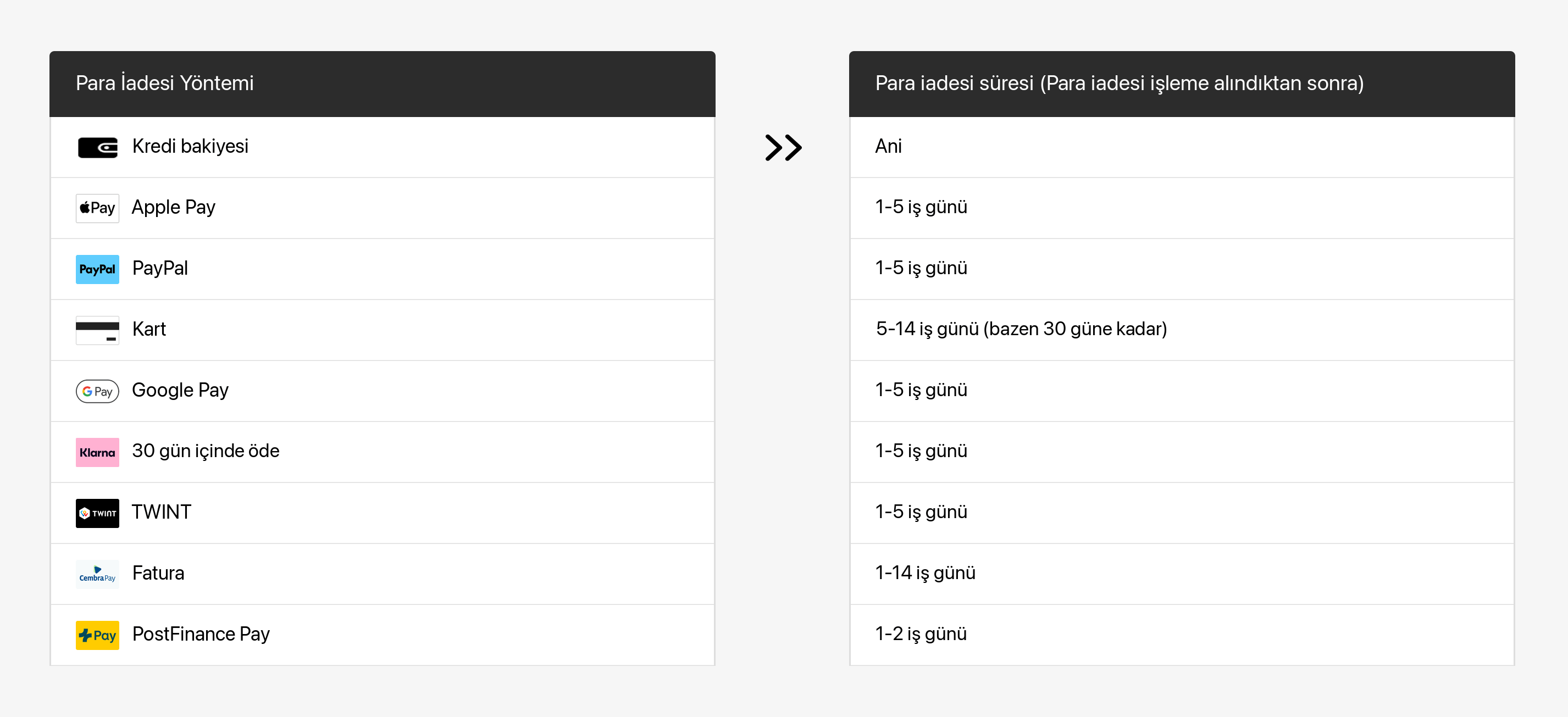
Task: Click the double chevron arrow between tables
Action: click(x=783, y=147)
